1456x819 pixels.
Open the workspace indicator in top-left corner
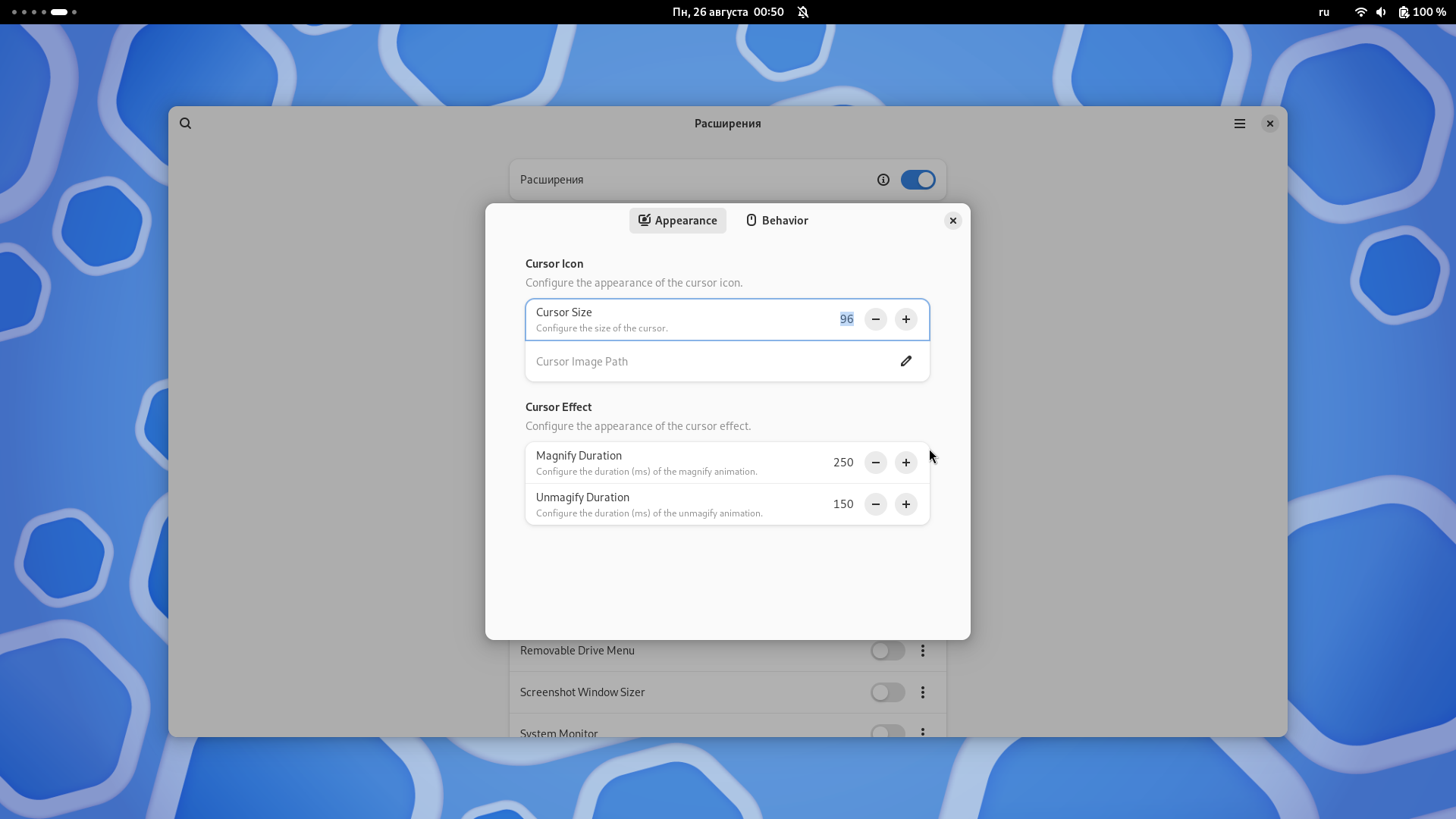click(44, 12)
